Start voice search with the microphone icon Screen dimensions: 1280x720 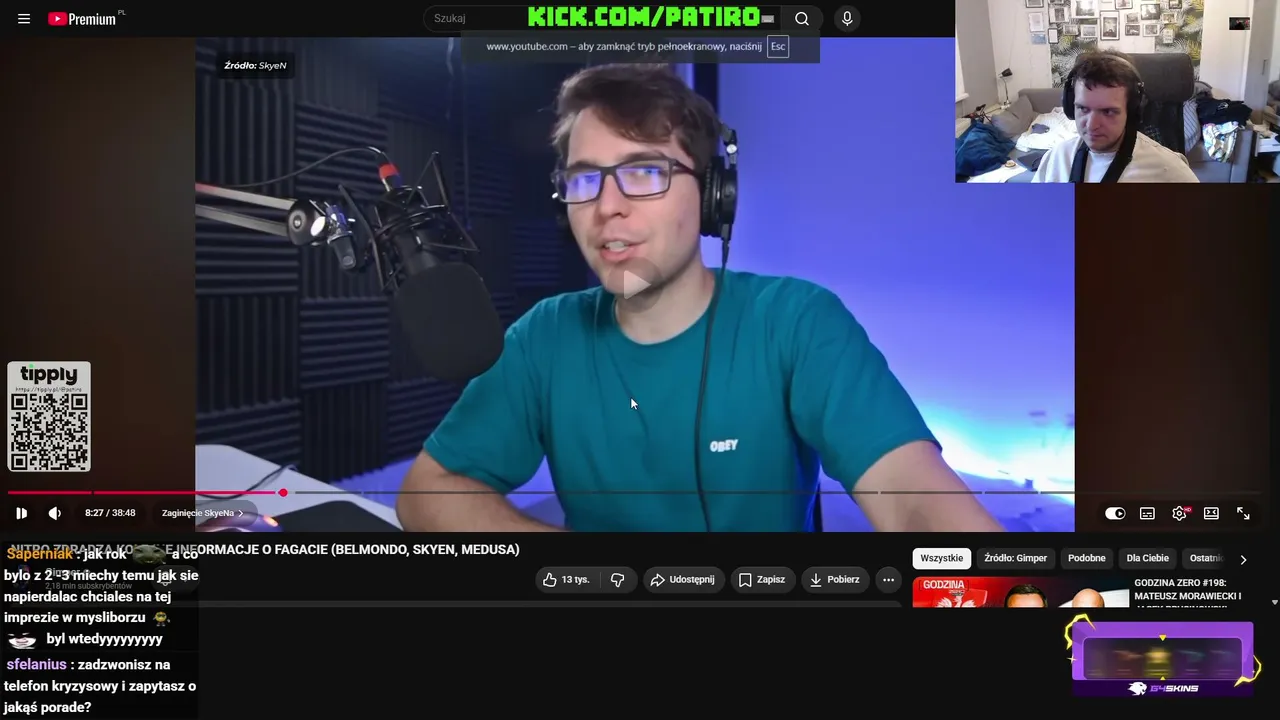coord(847,19)
